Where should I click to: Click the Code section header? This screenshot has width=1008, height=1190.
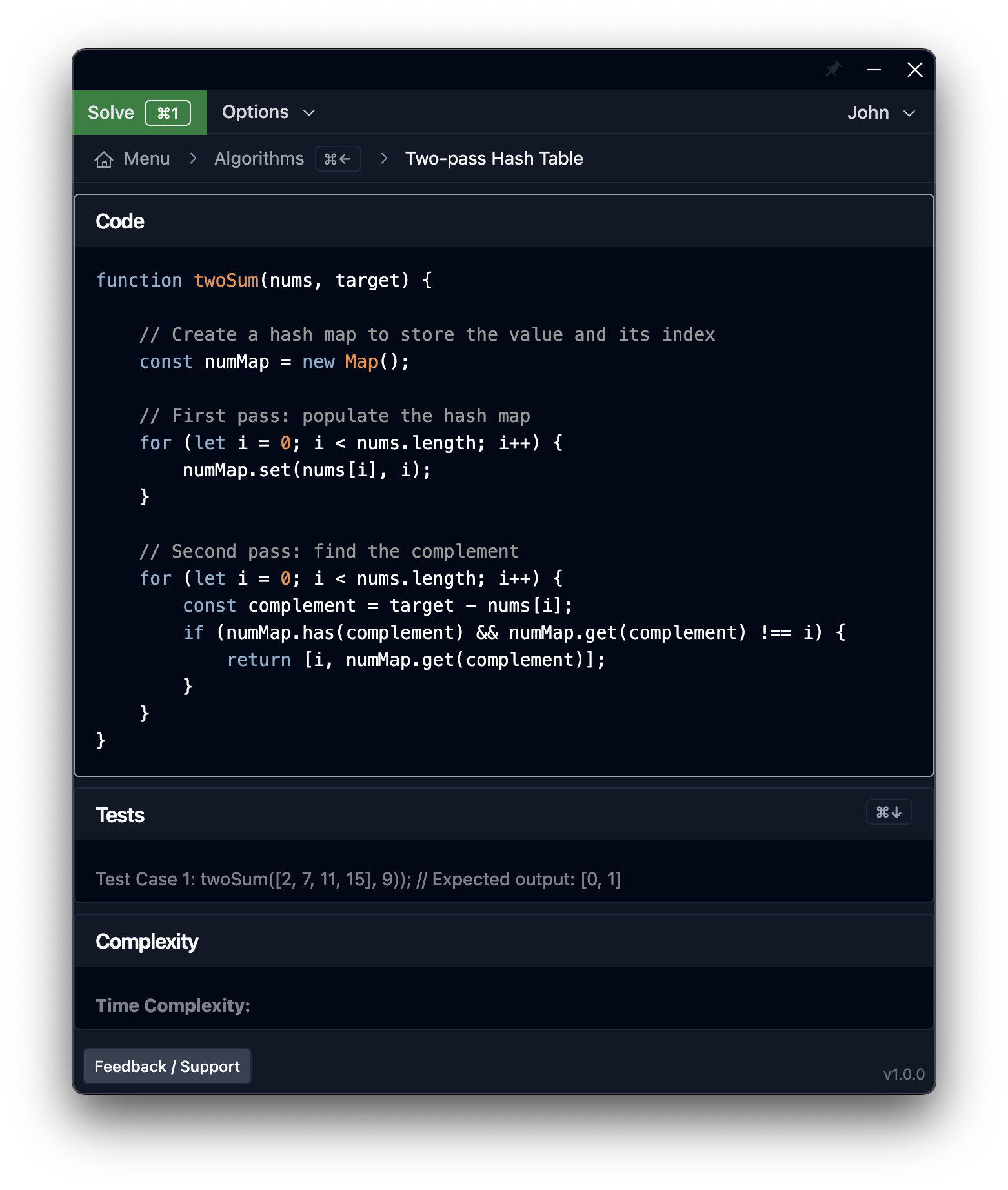504,221
